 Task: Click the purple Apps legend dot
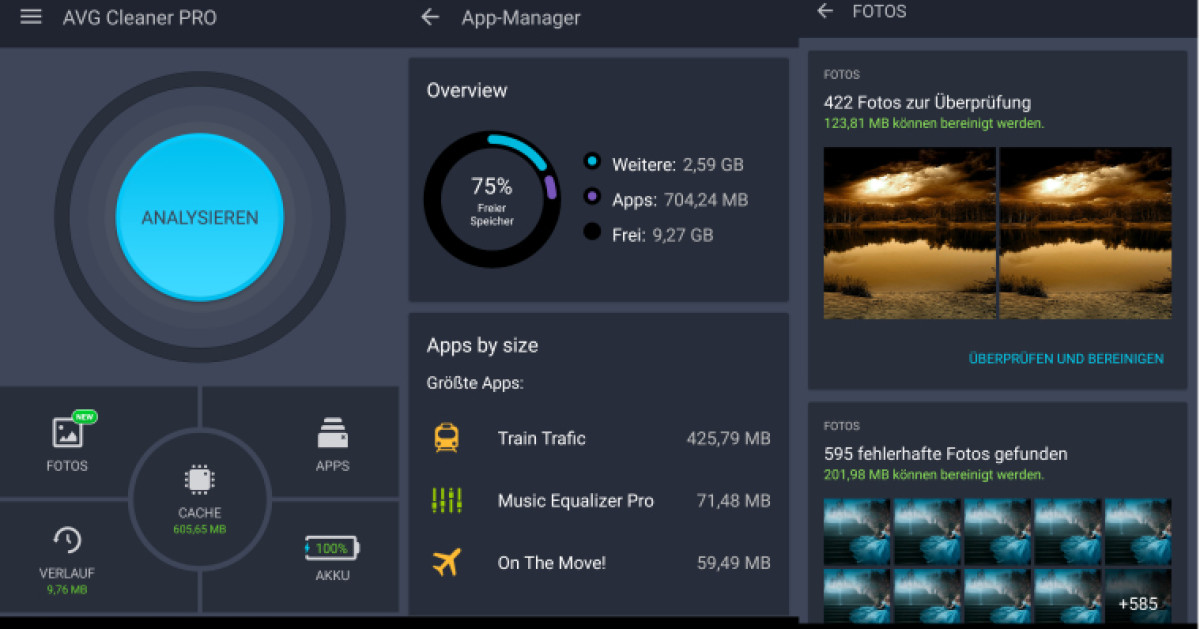click(x=592, y=197)
